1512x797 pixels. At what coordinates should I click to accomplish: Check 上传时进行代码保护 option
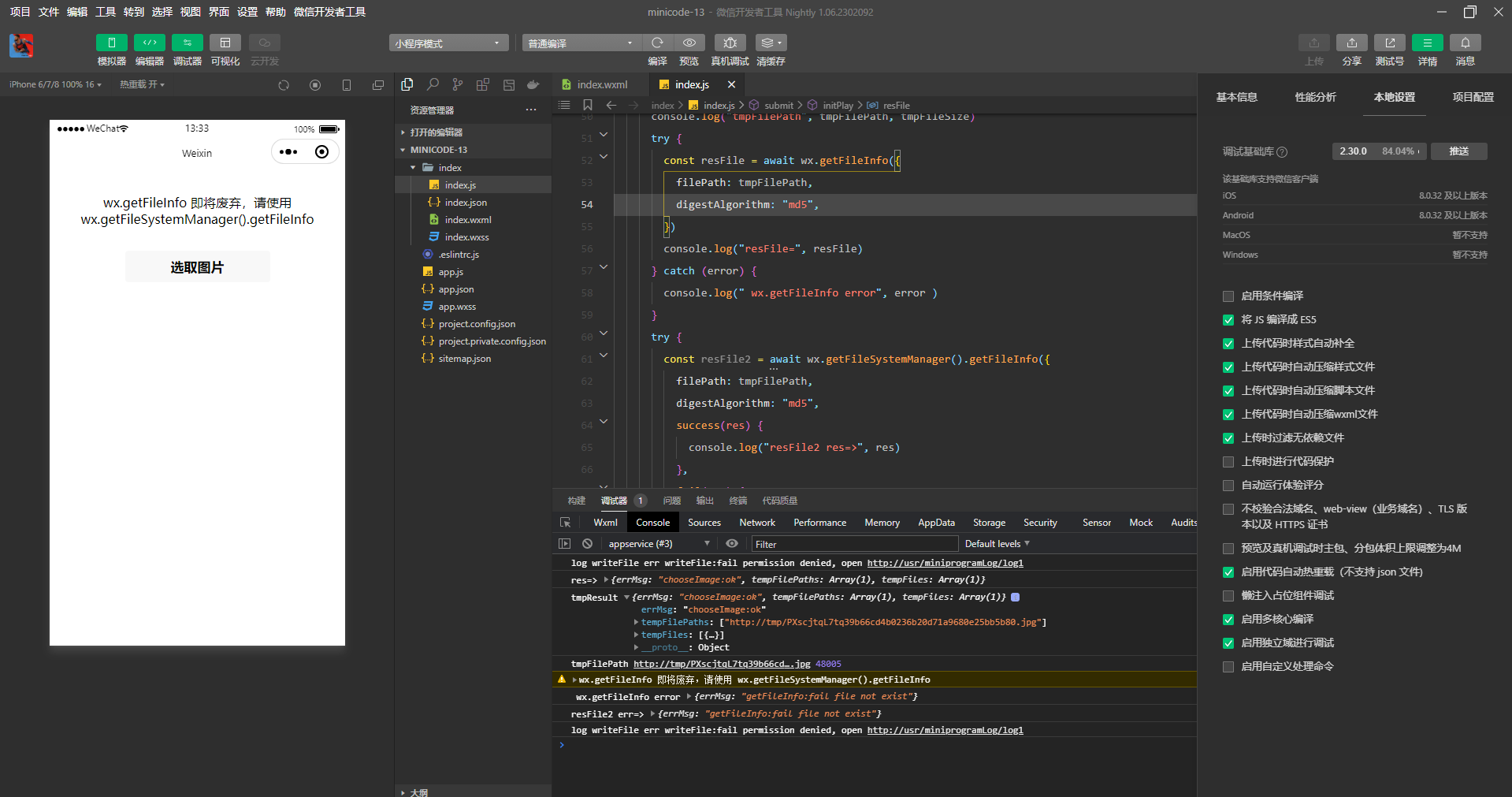coord(1228,462)
